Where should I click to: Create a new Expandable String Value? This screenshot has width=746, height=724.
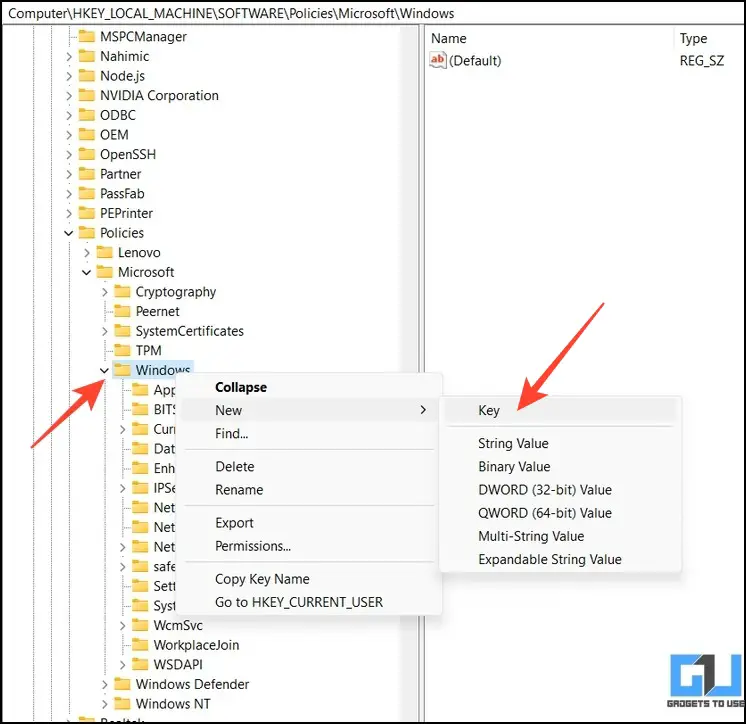coord(560,559)
